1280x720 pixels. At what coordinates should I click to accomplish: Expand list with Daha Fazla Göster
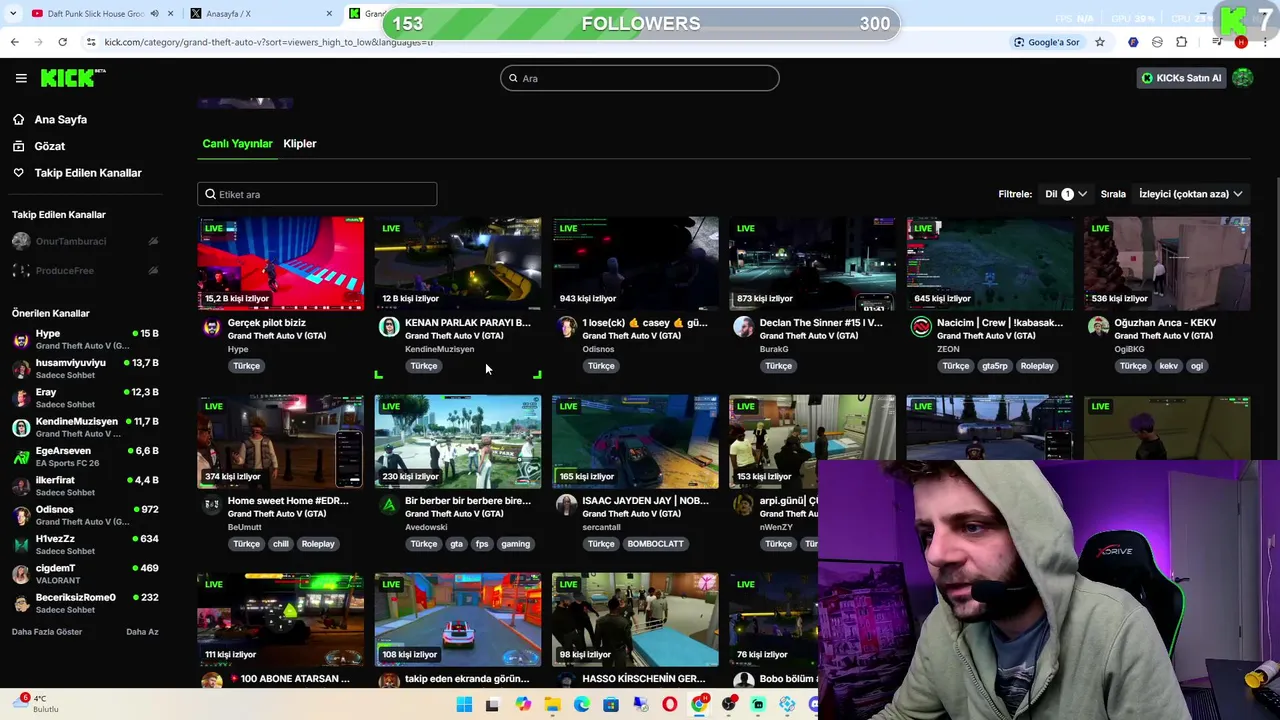(47, 632)
